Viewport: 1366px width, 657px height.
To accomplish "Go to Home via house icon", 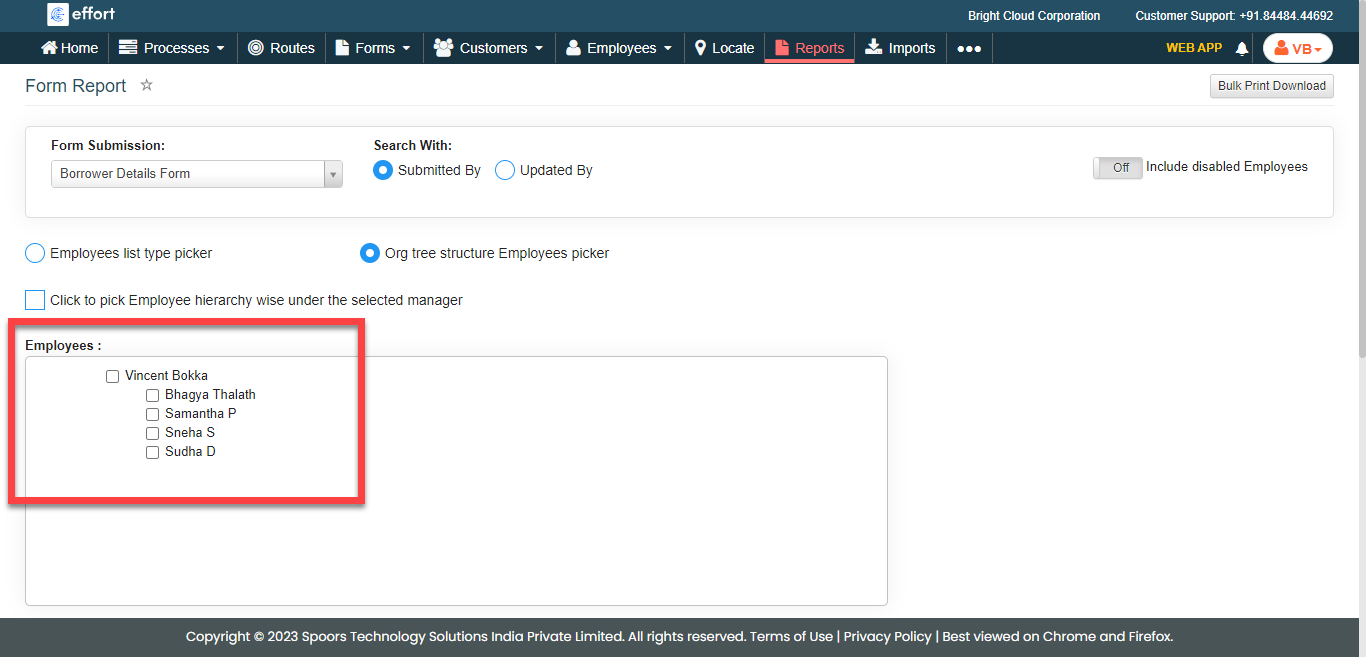I will point(49,48).
